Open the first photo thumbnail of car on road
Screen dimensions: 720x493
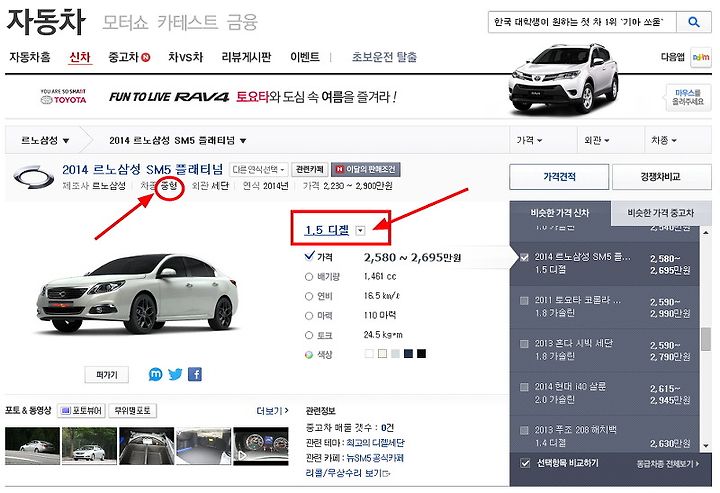pos(33,446)
